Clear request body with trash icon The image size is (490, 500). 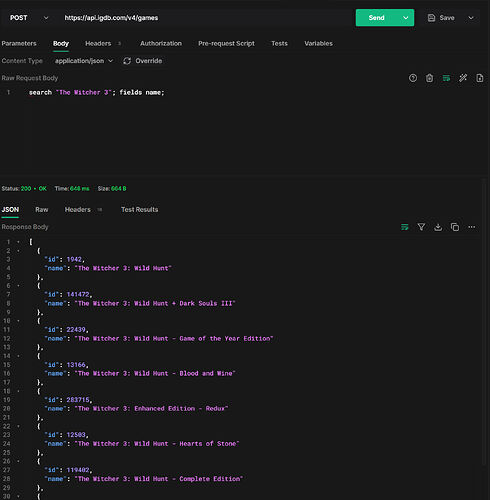coord(429,78)
